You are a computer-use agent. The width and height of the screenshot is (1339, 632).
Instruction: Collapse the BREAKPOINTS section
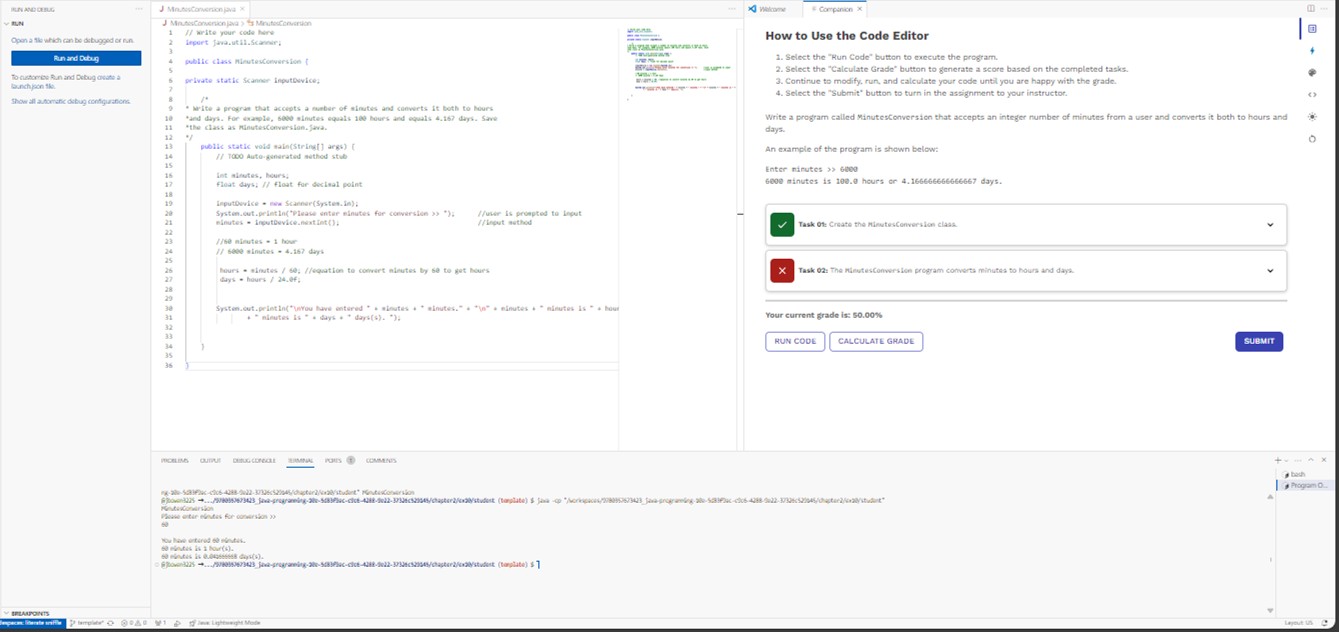29,613
